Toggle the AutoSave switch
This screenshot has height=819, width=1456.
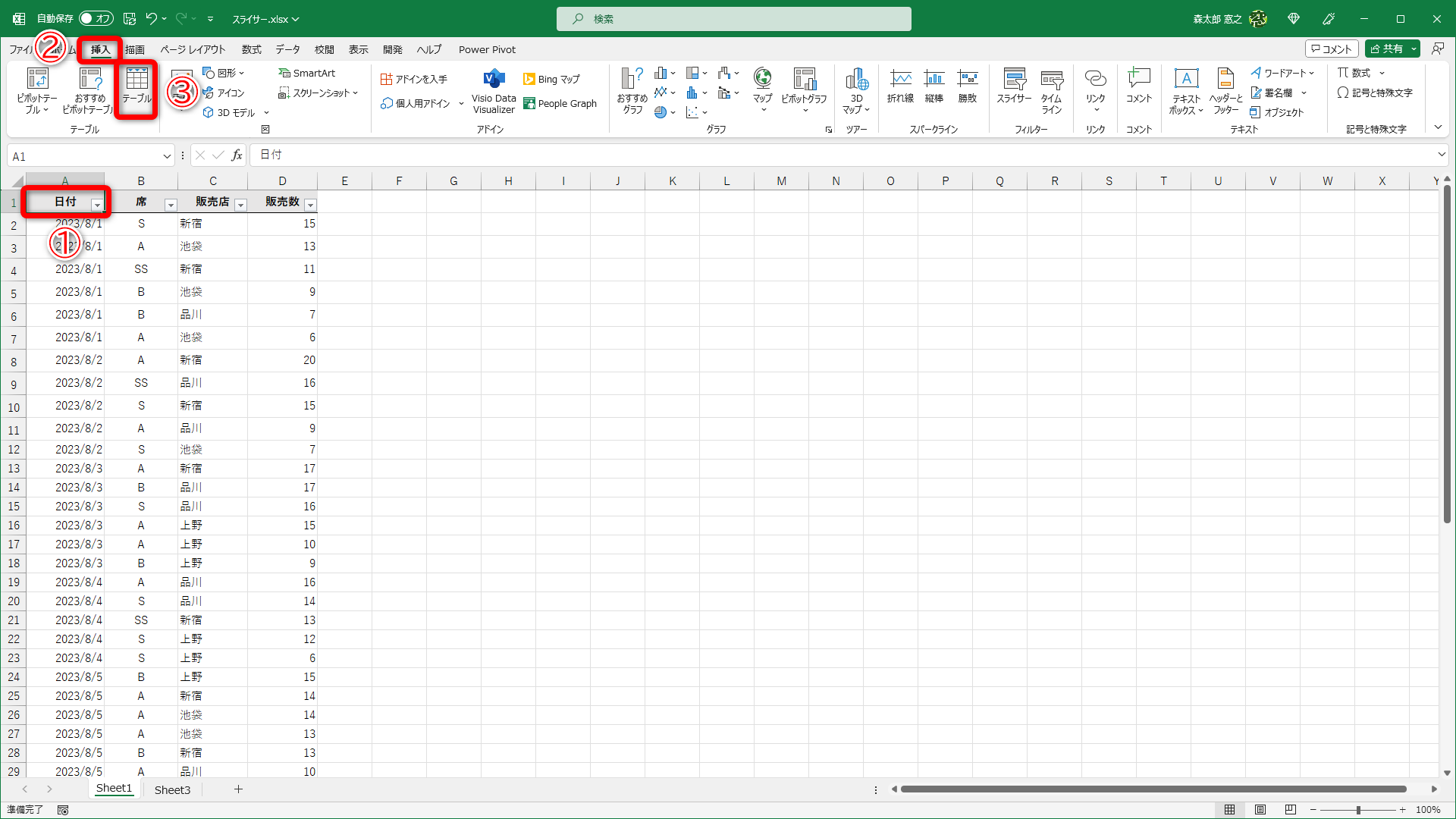pos(96,18)
